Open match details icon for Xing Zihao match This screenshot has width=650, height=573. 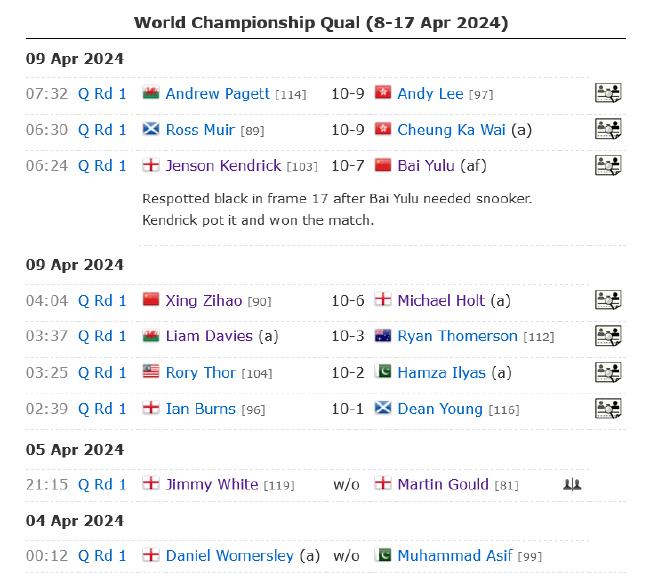click(608, 300)
